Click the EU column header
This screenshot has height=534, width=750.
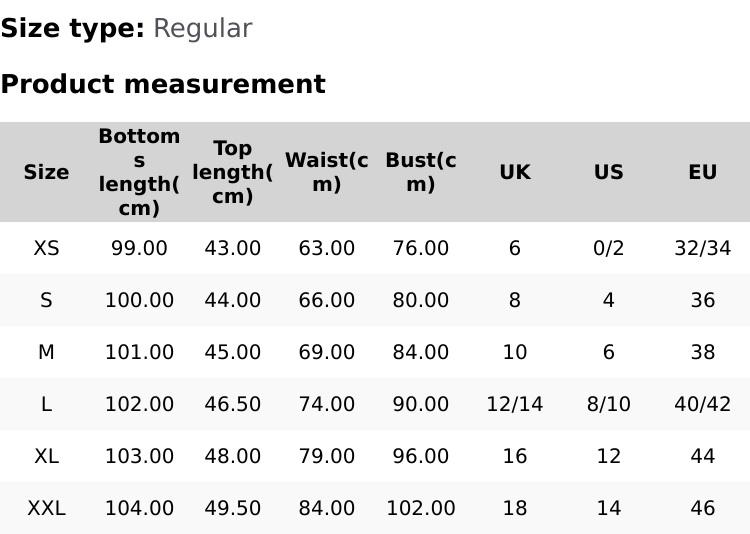coord(703,172)
